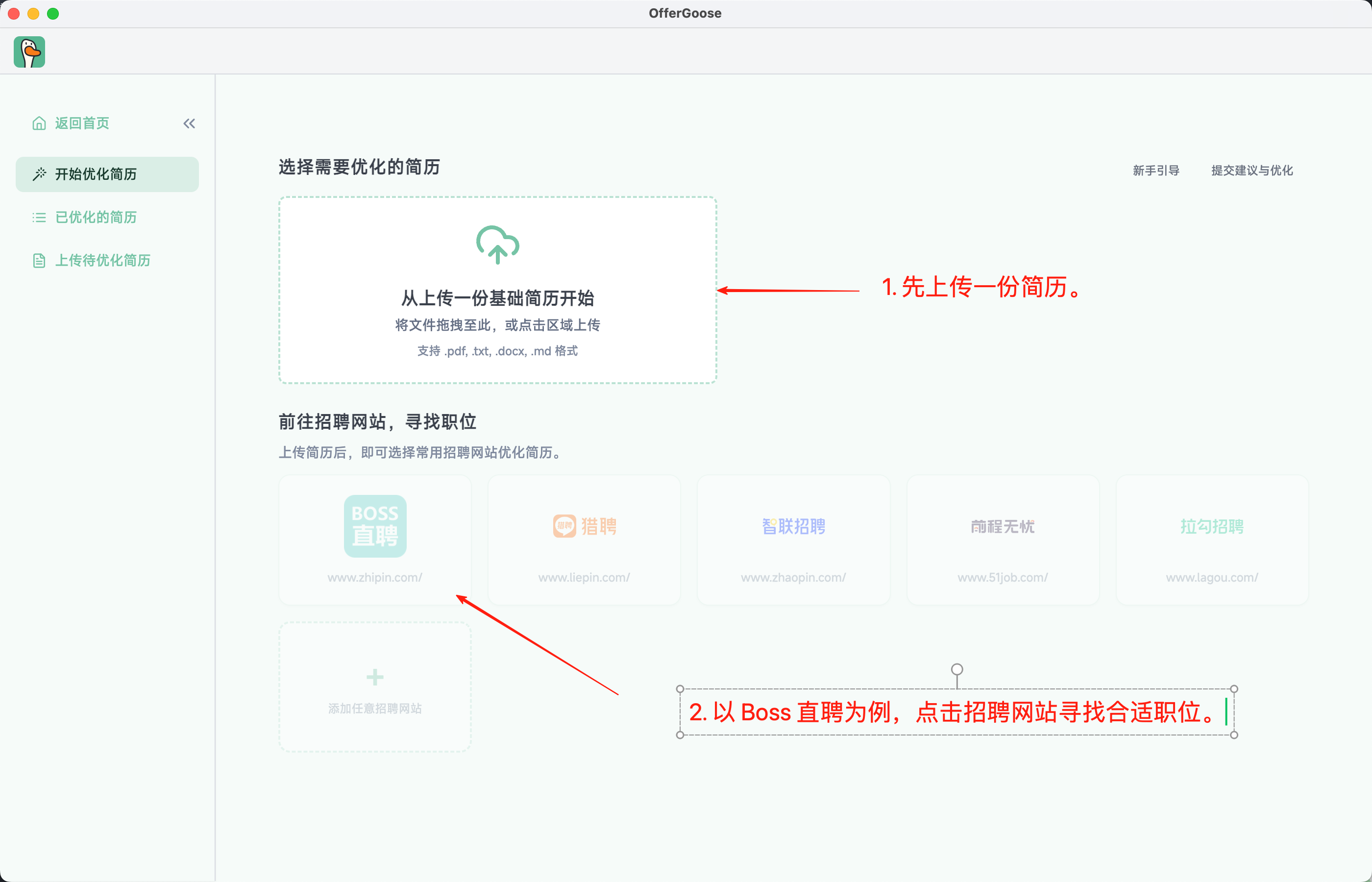Open the 新手引导 link

tap(1155, 170)
